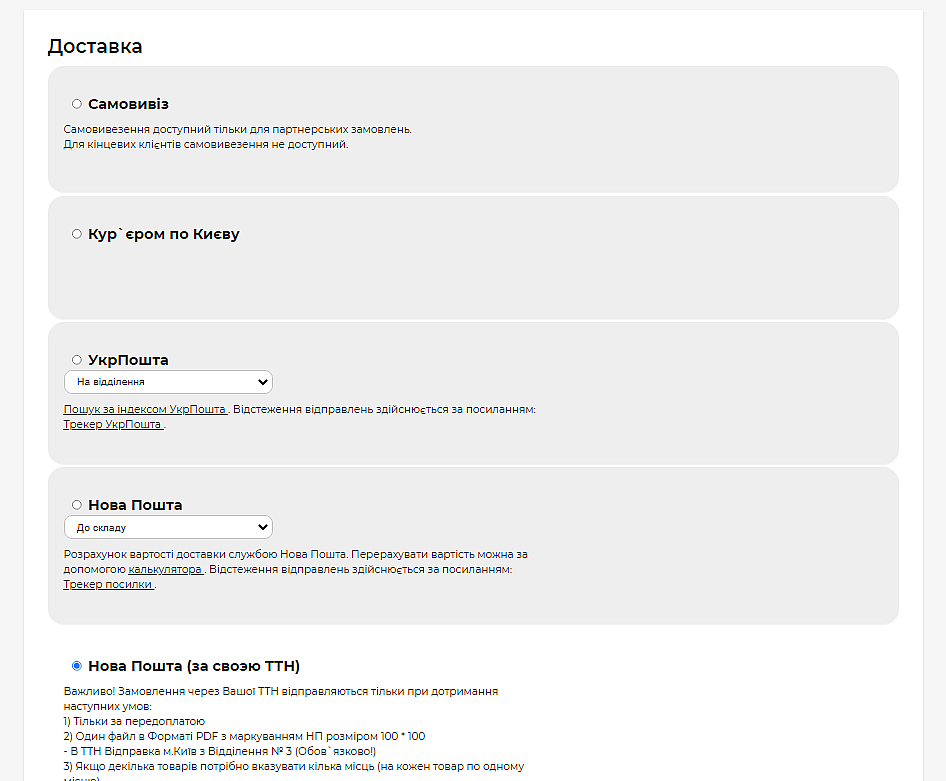The image size is (946, 781).
Task: Open the До складу dropdown for Нова Пошта
Action: (x=168, y=527)
